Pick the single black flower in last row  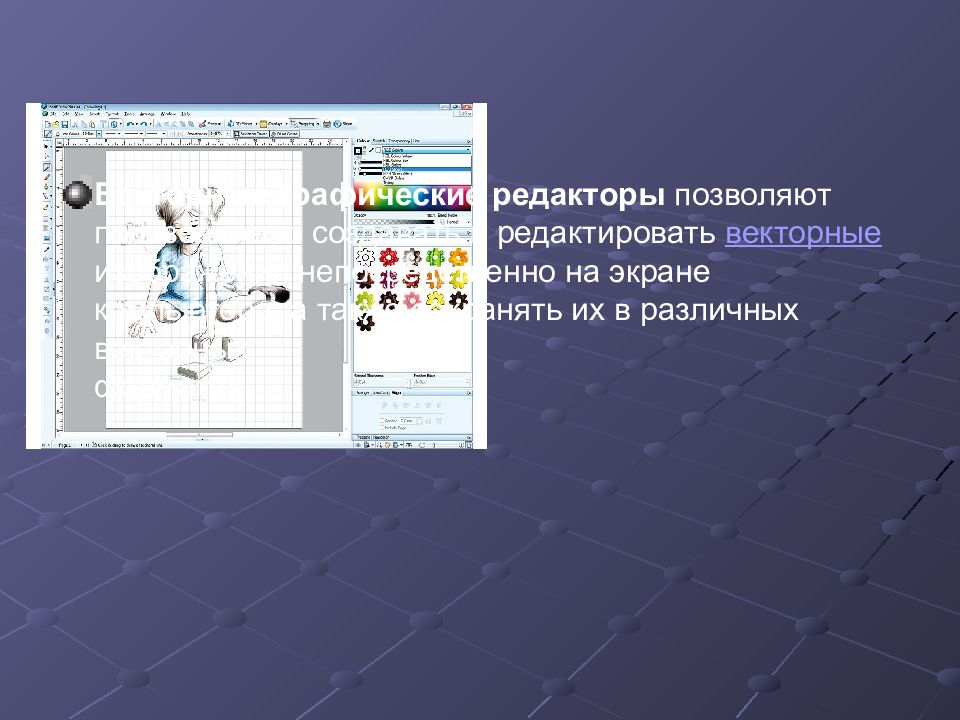point(366,321)
